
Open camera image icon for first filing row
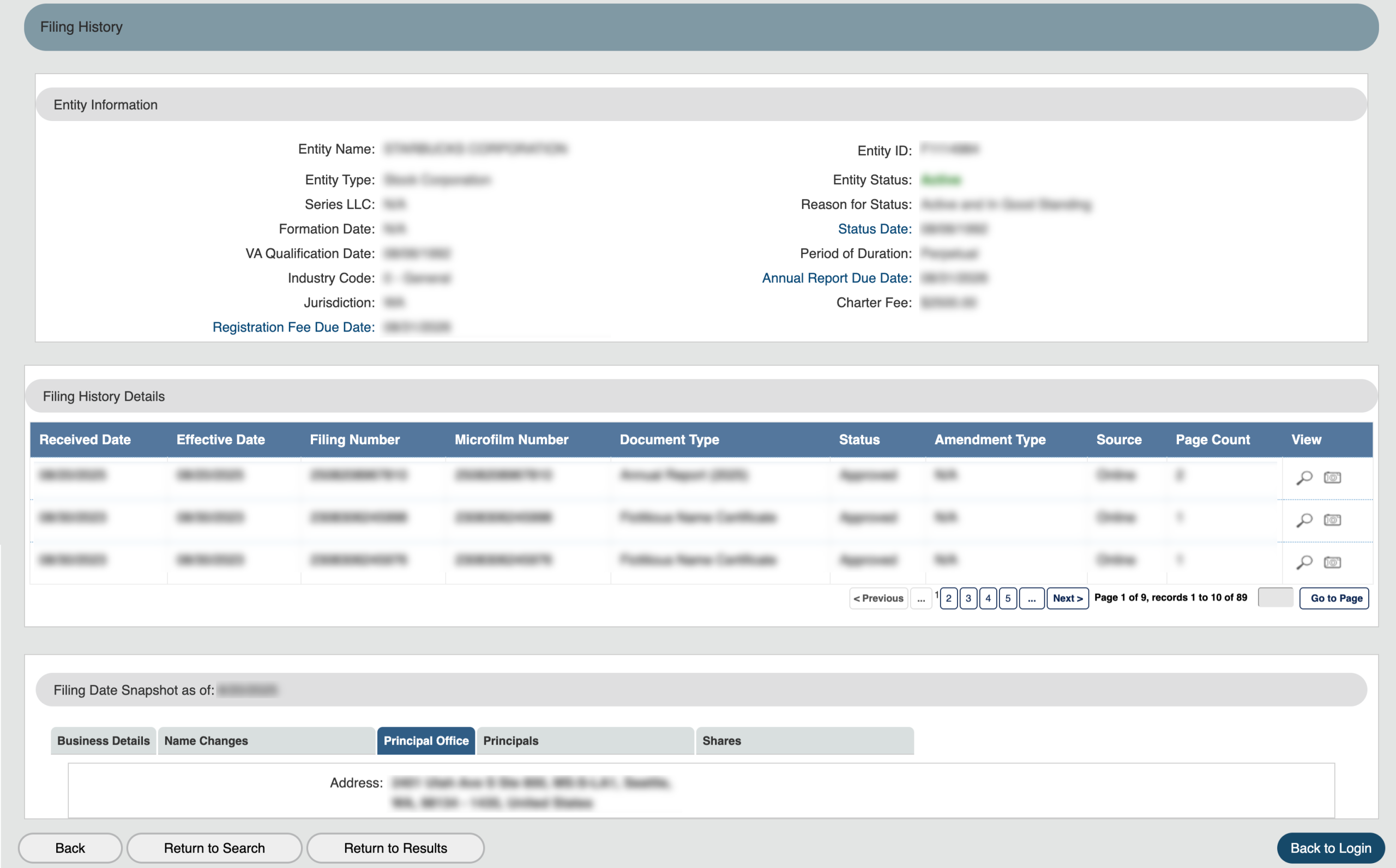[x=1332, y=478]
